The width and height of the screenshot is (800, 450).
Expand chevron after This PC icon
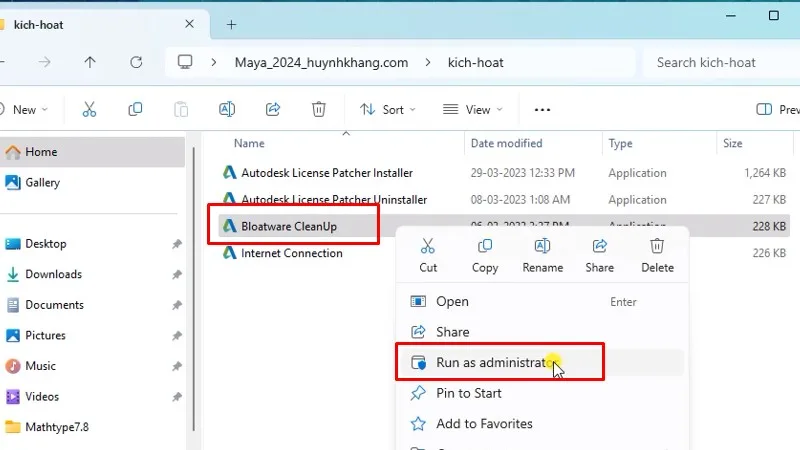pyautogui.click(x=214, y=62)
